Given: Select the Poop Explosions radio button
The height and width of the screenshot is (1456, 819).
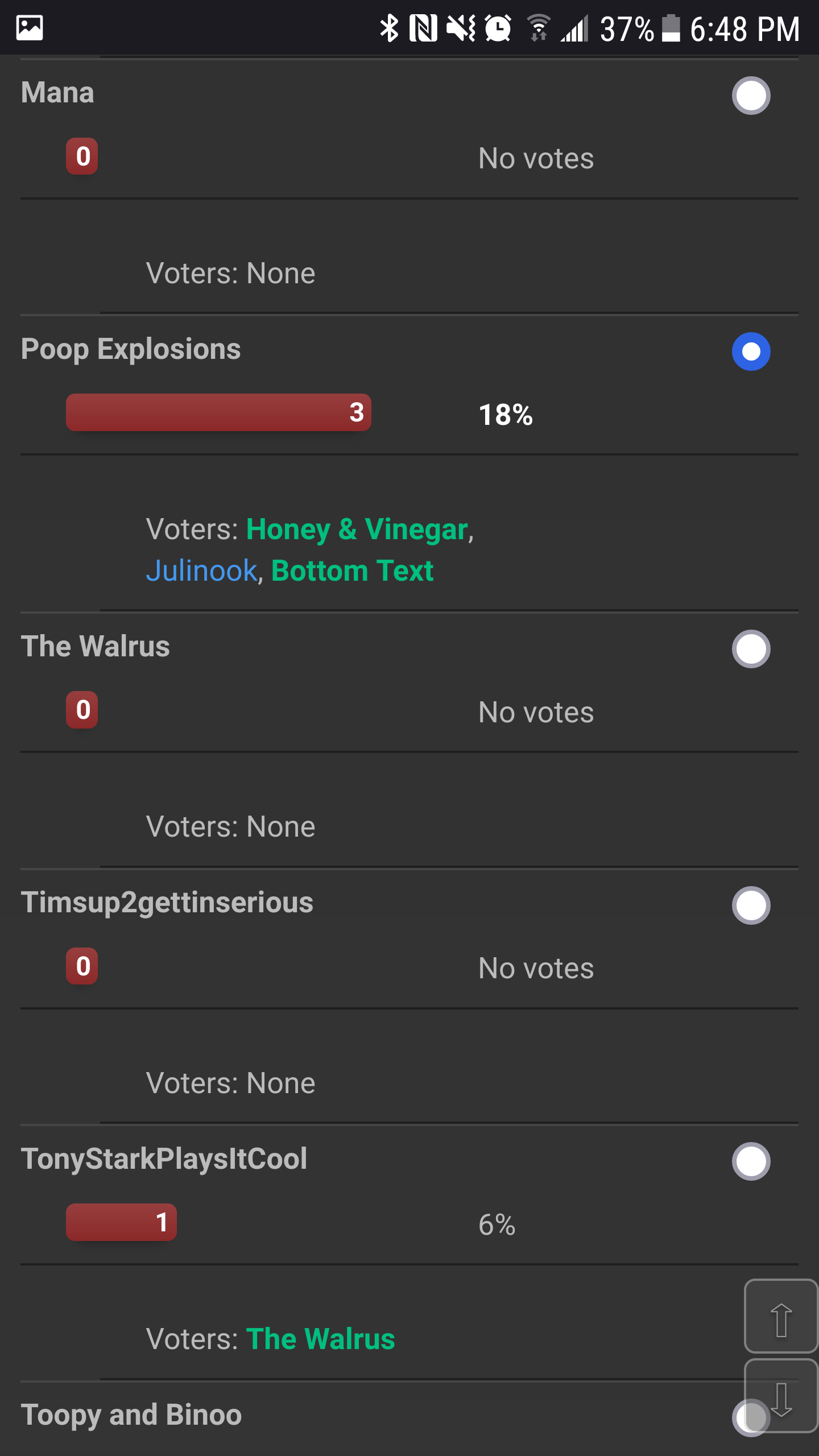Looking at the screenshot, I should tap(751, 351).
